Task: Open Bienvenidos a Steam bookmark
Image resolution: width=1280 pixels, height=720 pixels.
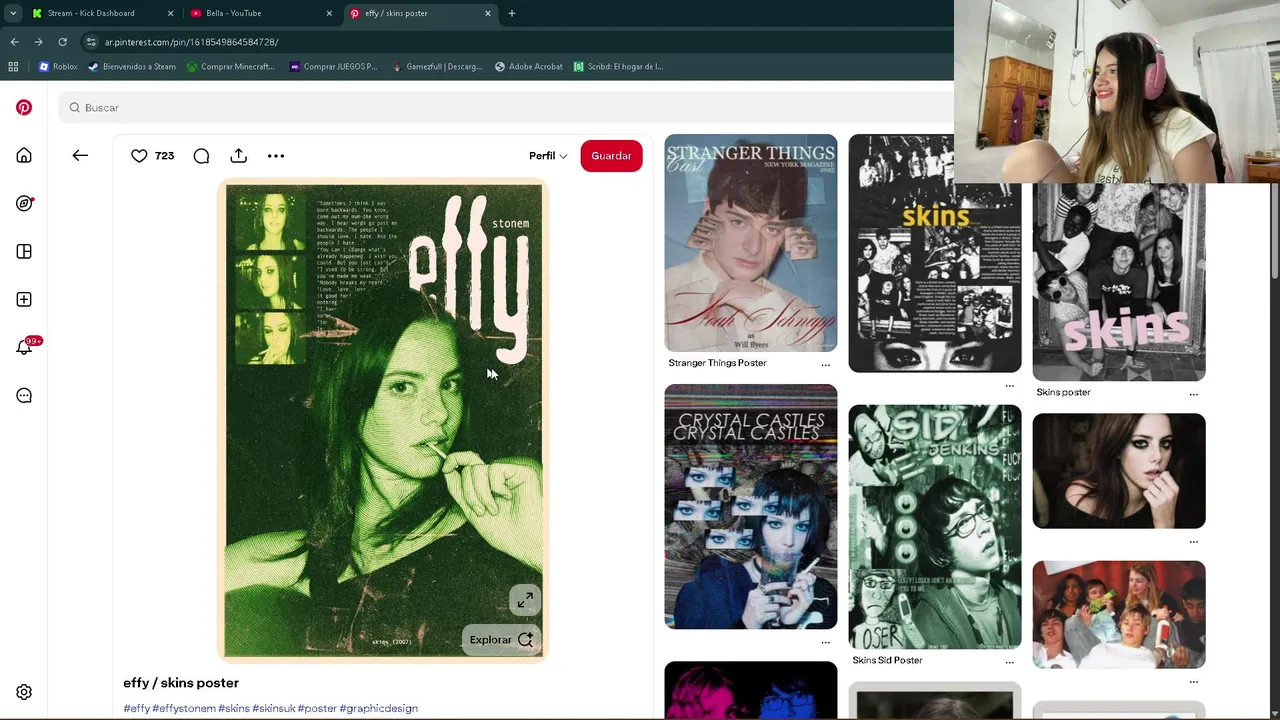Action: click(x=132, y=67)
